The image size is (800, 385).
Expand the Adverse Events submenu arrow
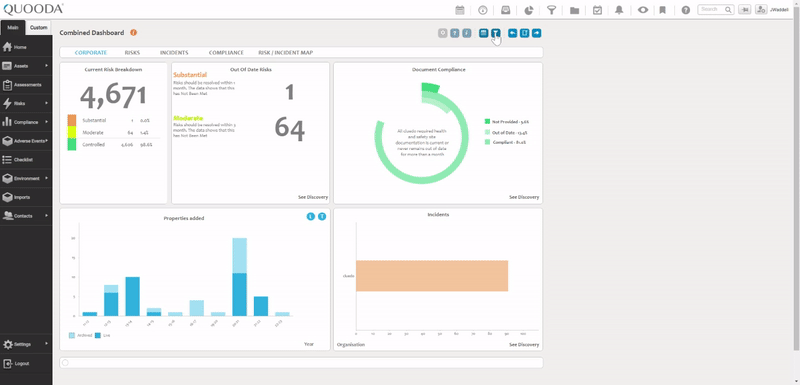pos(47,140)
